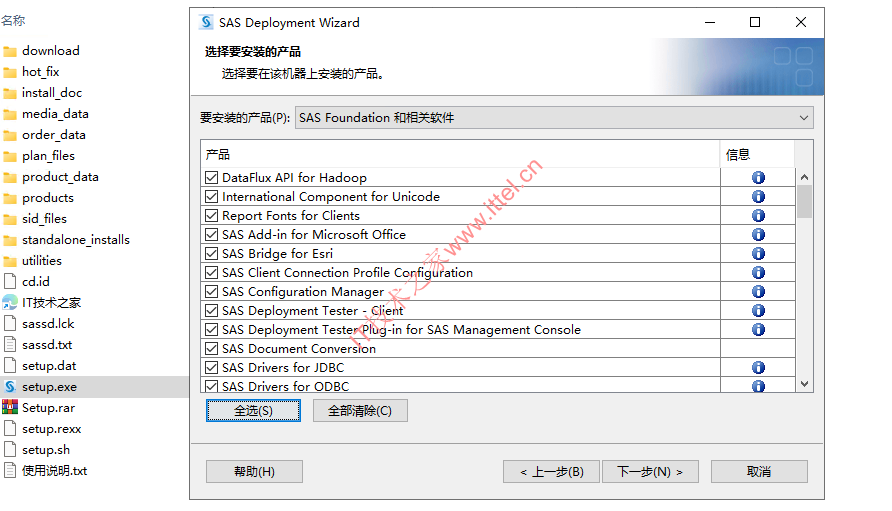The width and height of the screenshot is (892, 511).
Task: Toggle SAS Drivers for ODBC checkbox
Action: pyautogui.click(x=212, y=386)
